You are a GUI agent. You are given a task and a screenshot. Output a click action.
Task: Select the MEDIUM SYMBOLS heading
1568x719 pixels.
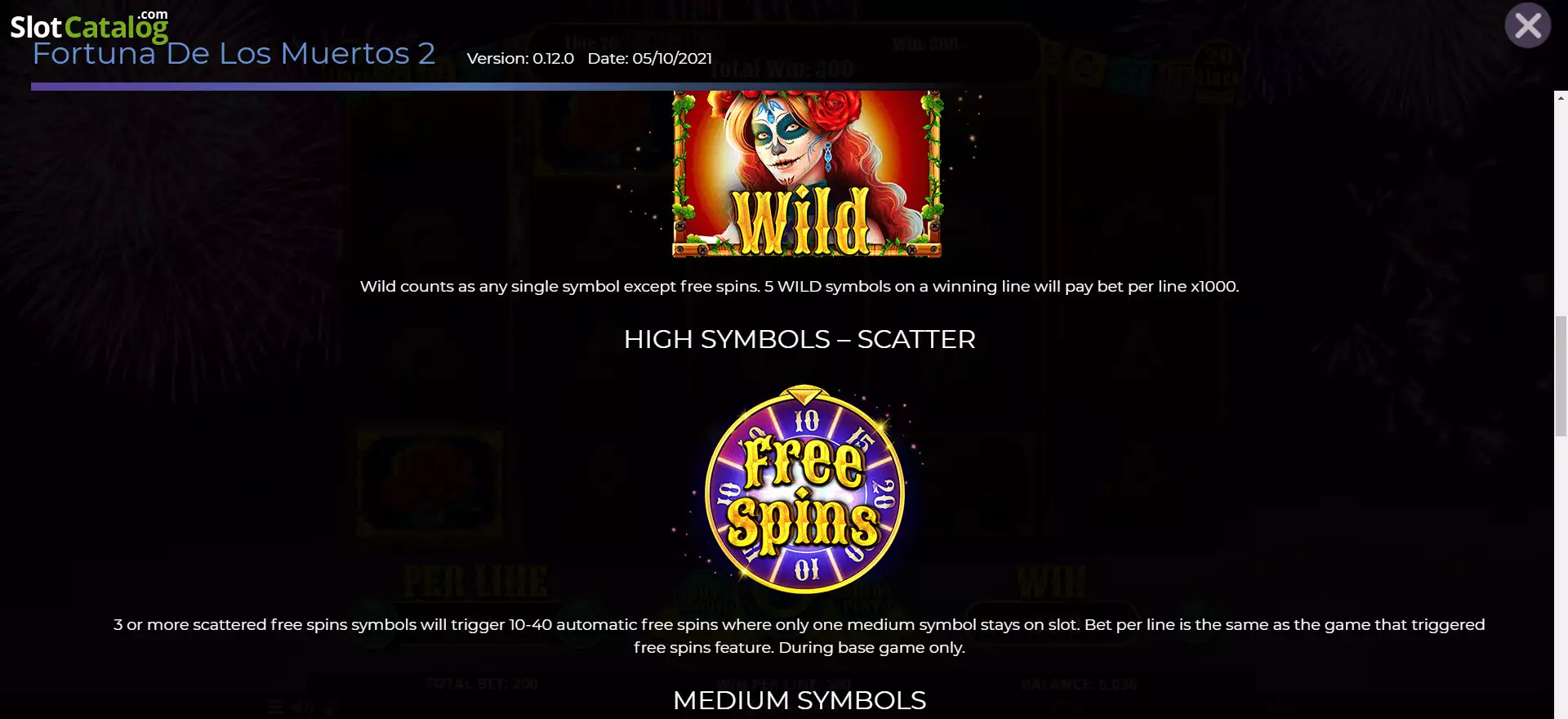(x=800, y=700)
